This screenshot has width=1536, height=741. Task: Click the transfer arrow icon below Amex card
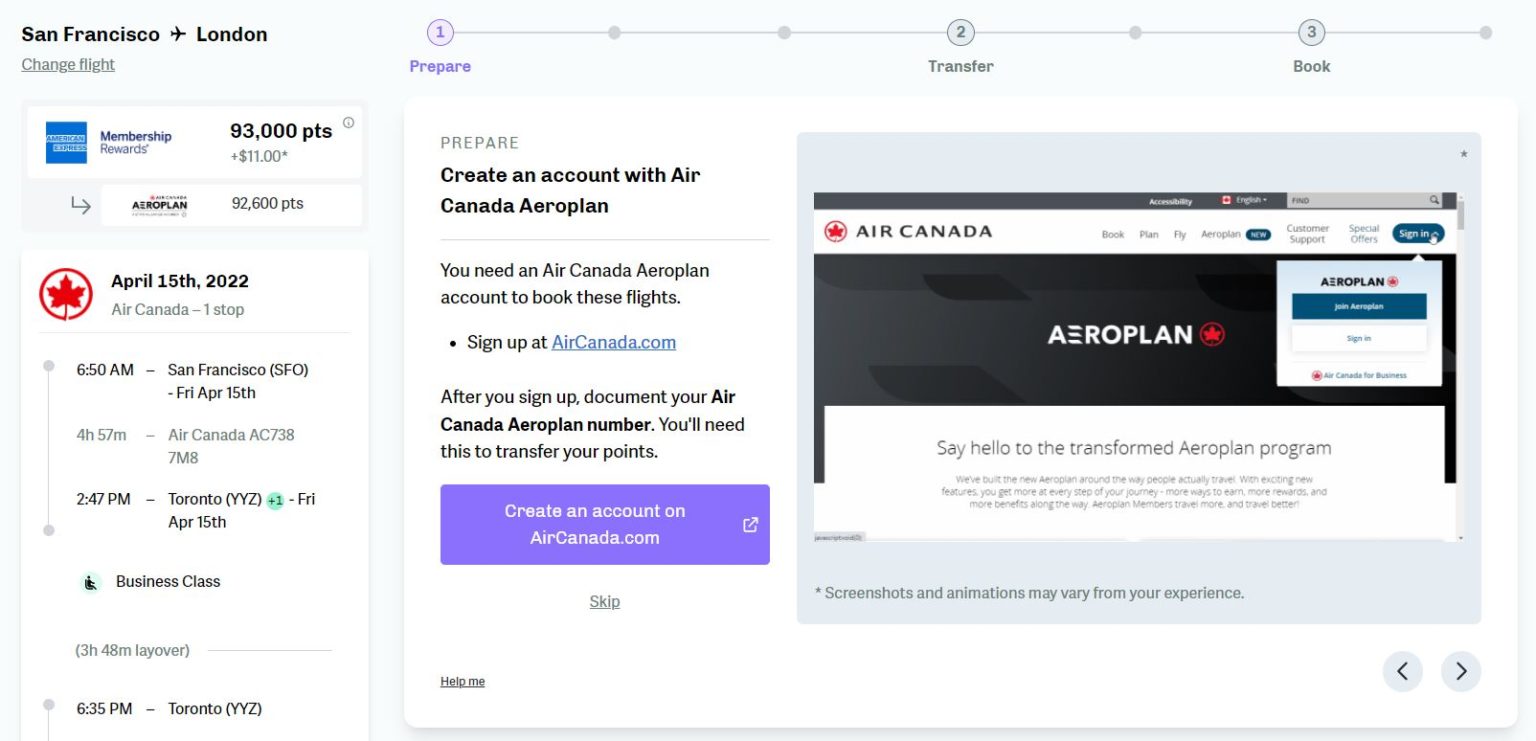coord(81,205)
